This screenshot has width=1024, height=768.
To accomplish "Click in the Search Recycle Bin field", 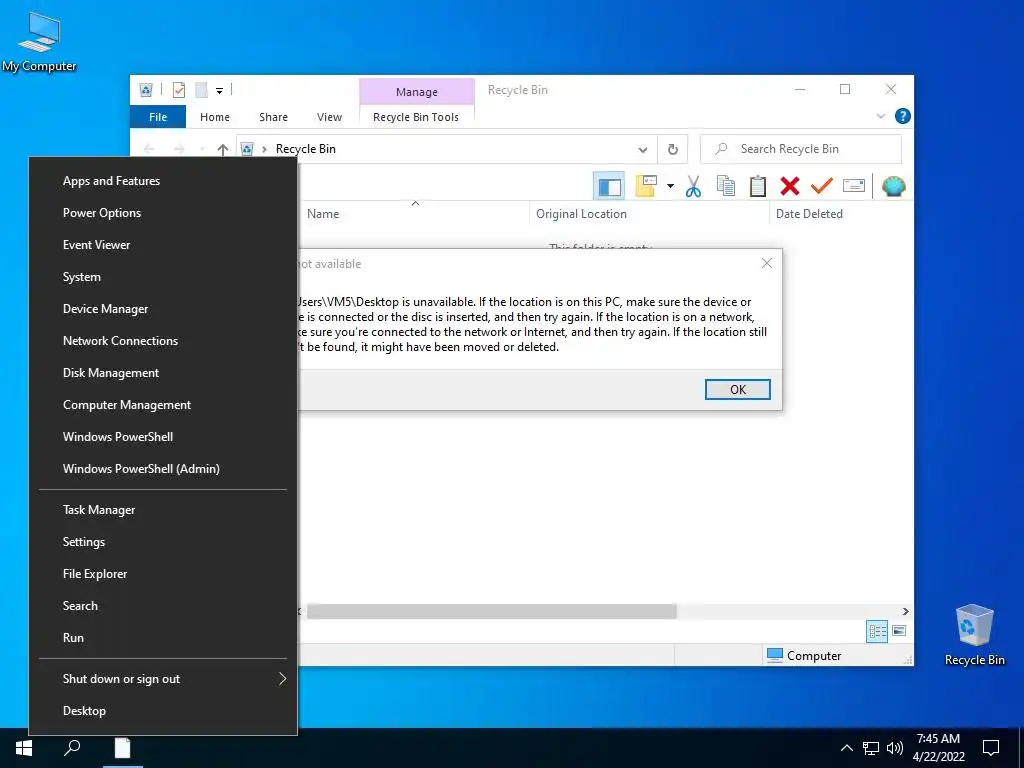I will 801,149.
